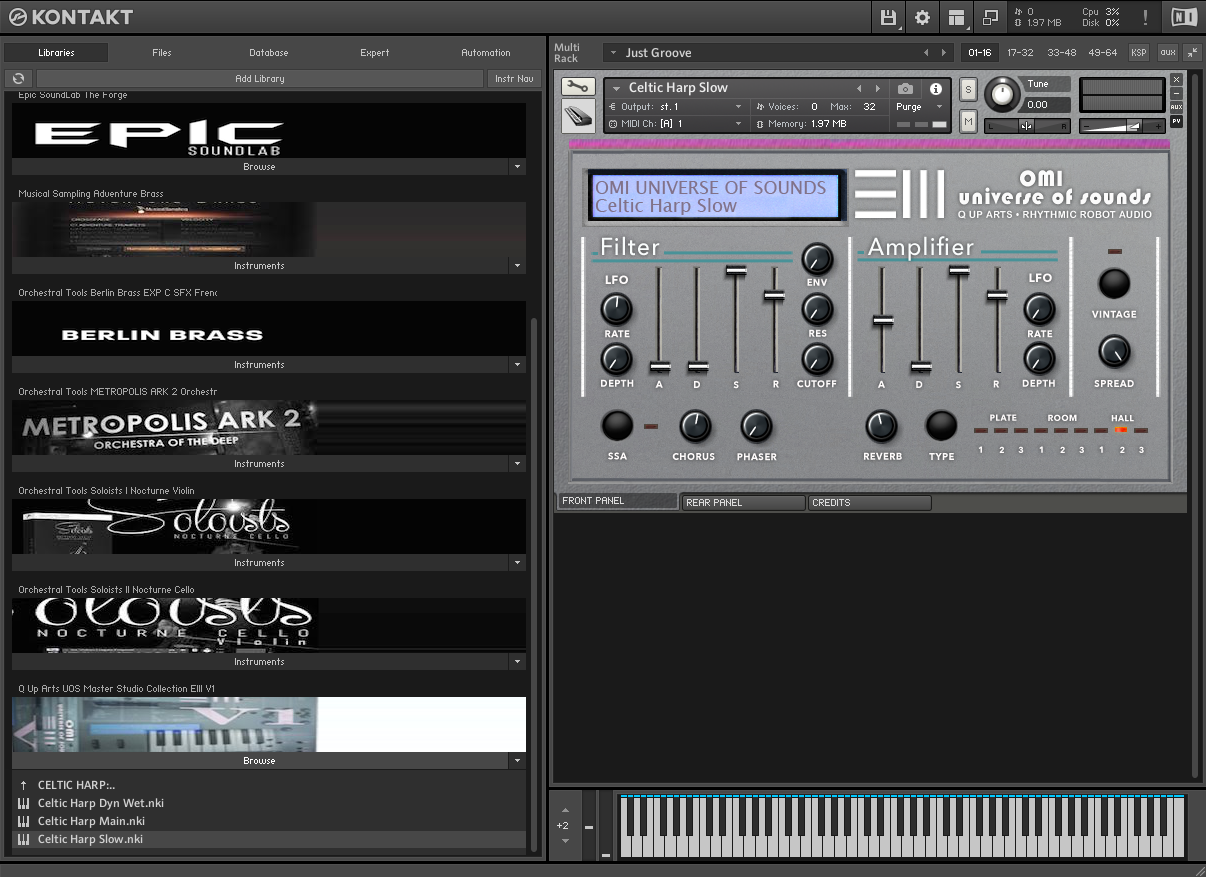
Task: Open the REAR PANEL tab
Action: pos(743,502)
